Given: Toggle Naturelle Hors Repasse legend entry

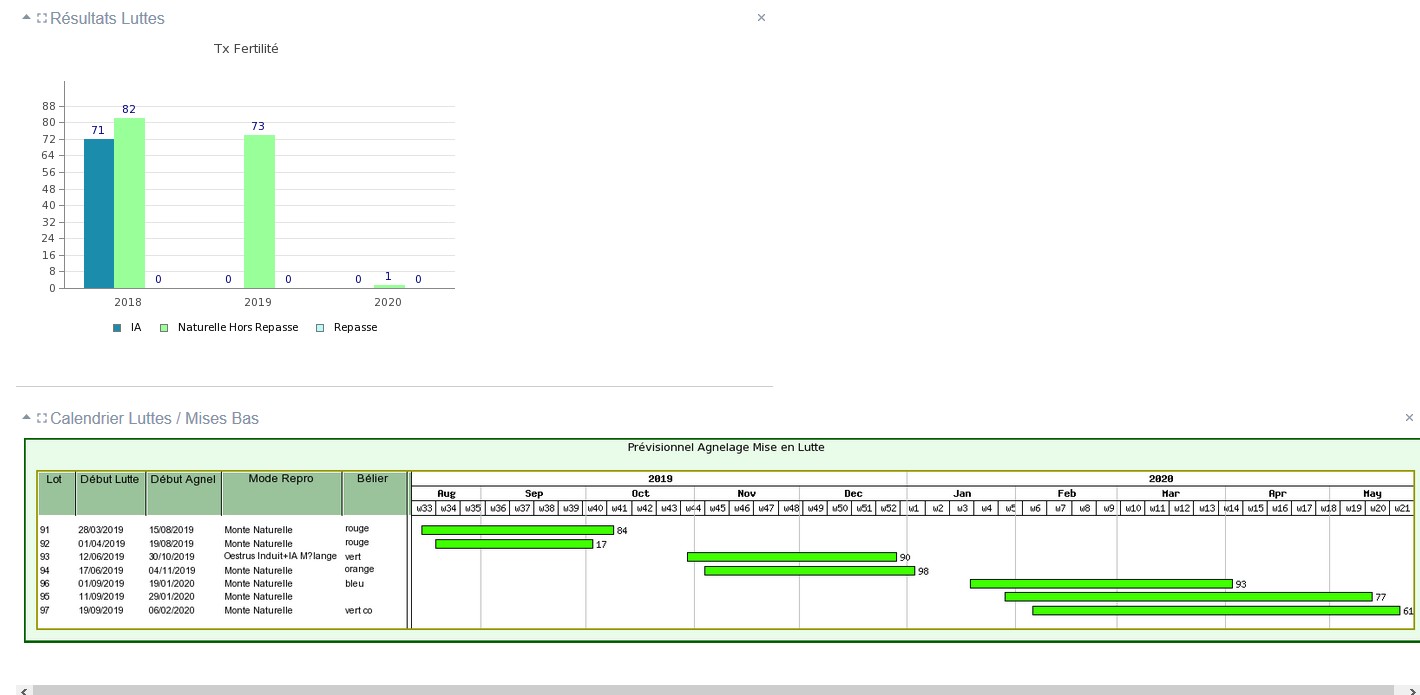Looking at the screenshot, I should (x=230, y=328).
